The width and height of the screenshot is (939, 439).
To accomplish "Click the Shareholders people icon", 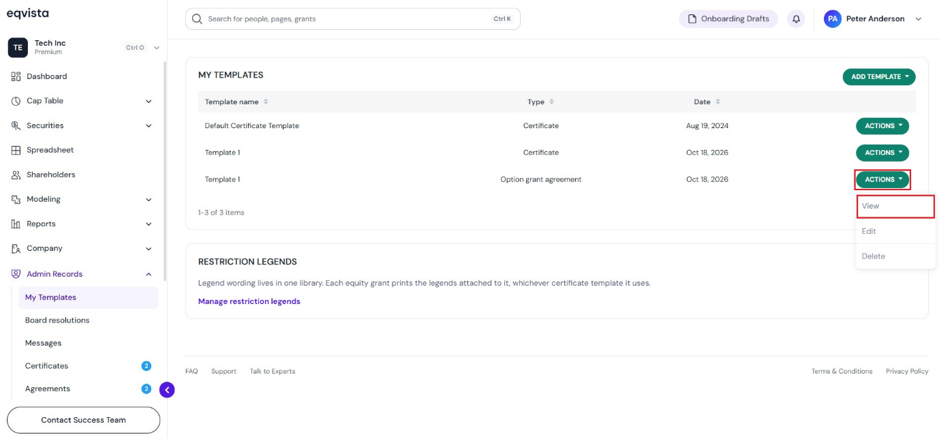I will click(16, 175).
